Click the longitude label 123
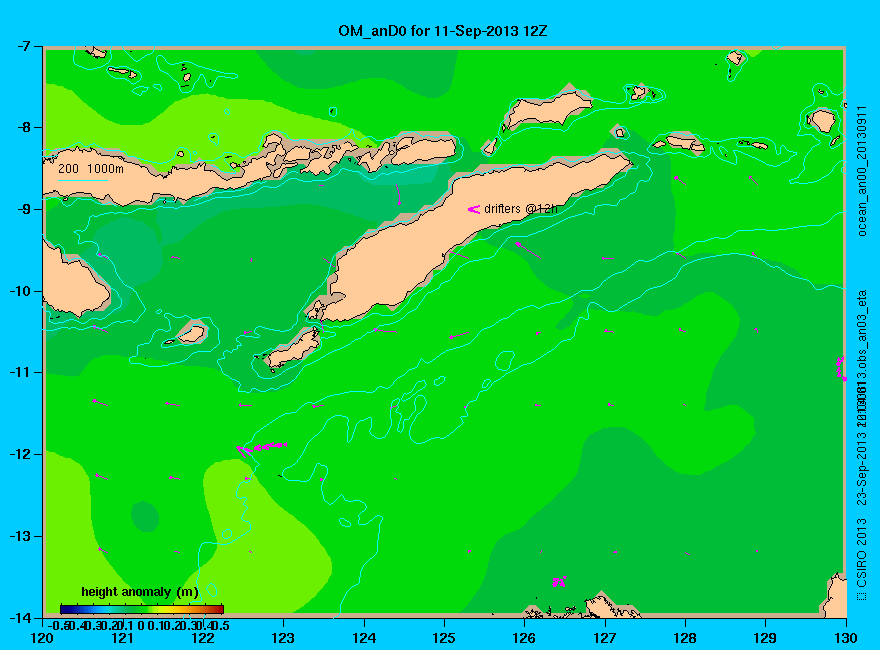 coord(283,638)
